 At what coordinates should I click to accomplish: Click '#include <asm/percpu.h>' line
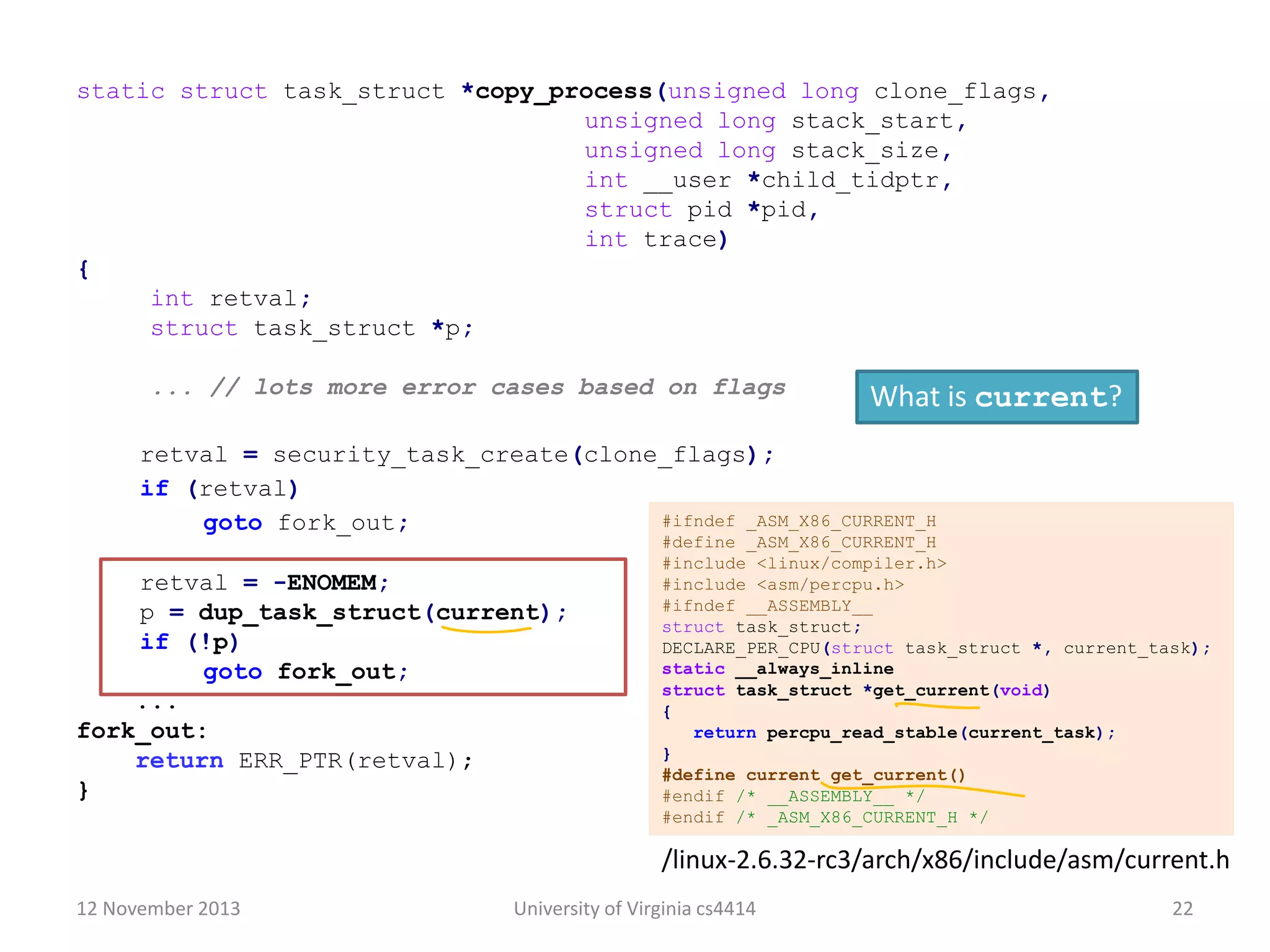(783, 585)
